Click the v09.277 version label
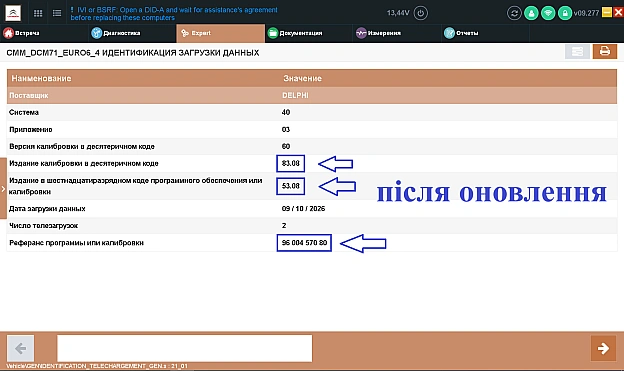Image resolution: width=624 pixels, height=371 pixels. [586, 13]
